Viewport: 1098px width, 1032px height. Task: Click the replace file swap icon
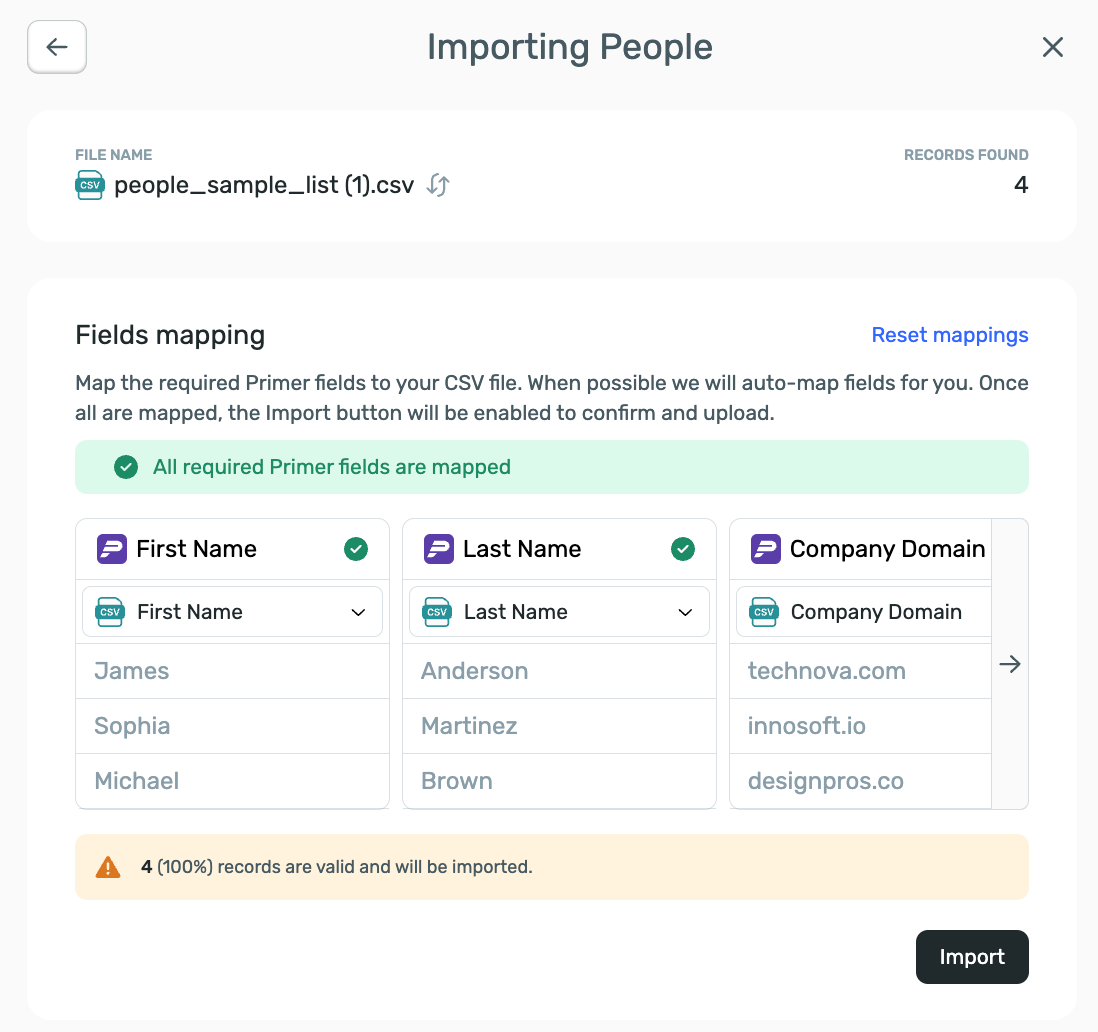point(438,185)
